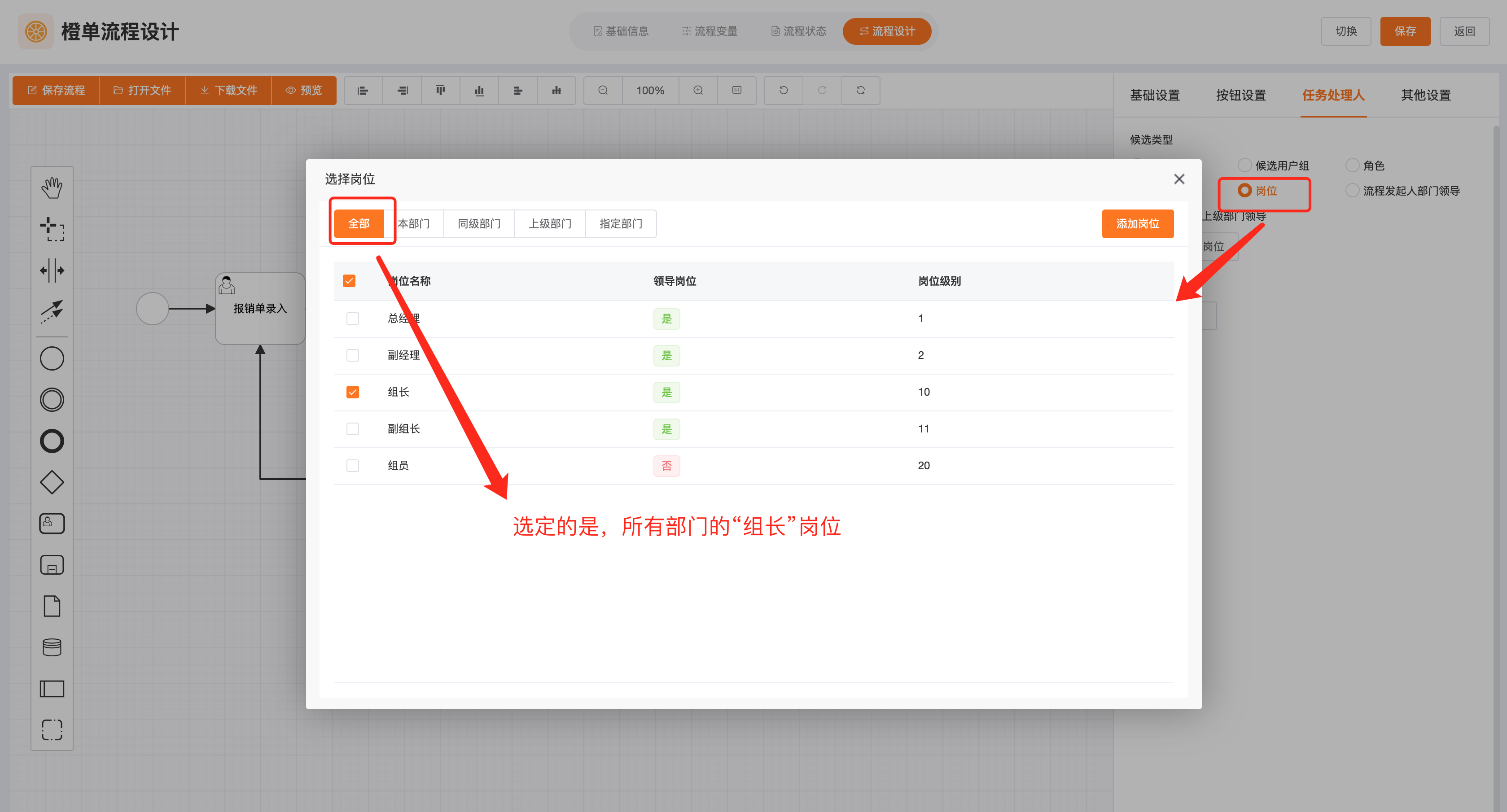Pick the data object page shape

[x=52, y=606]
